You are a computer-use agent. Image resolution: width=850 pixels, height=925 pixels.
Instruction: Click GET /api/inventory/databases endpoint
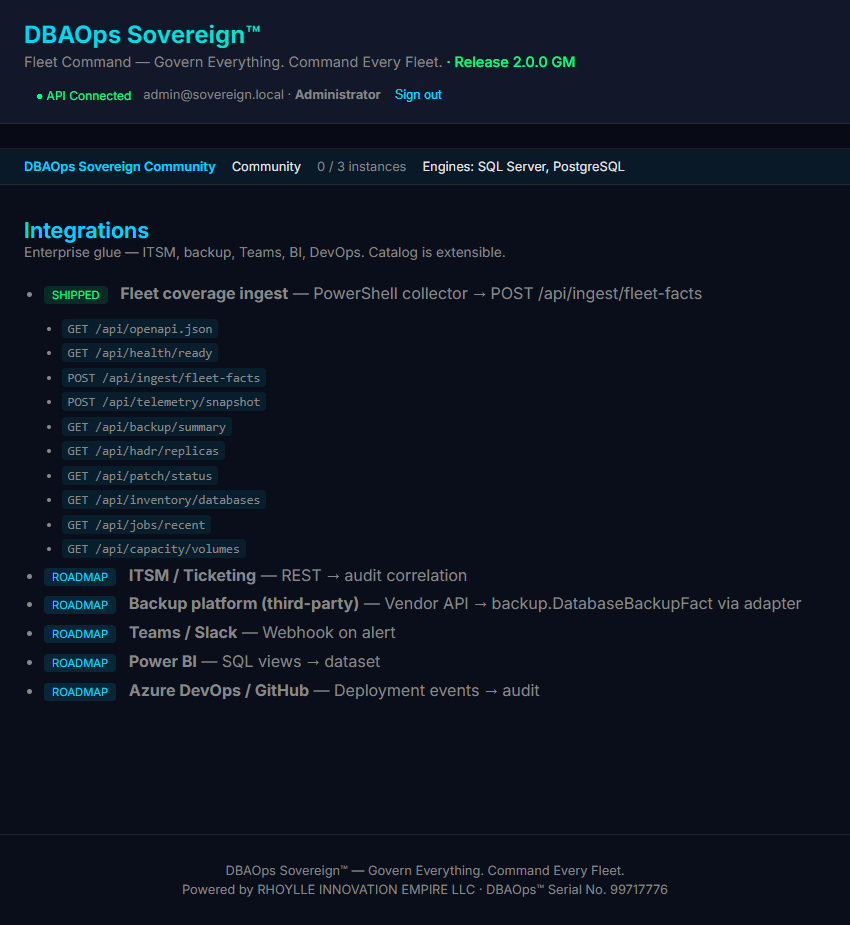(x=164, y=500)
